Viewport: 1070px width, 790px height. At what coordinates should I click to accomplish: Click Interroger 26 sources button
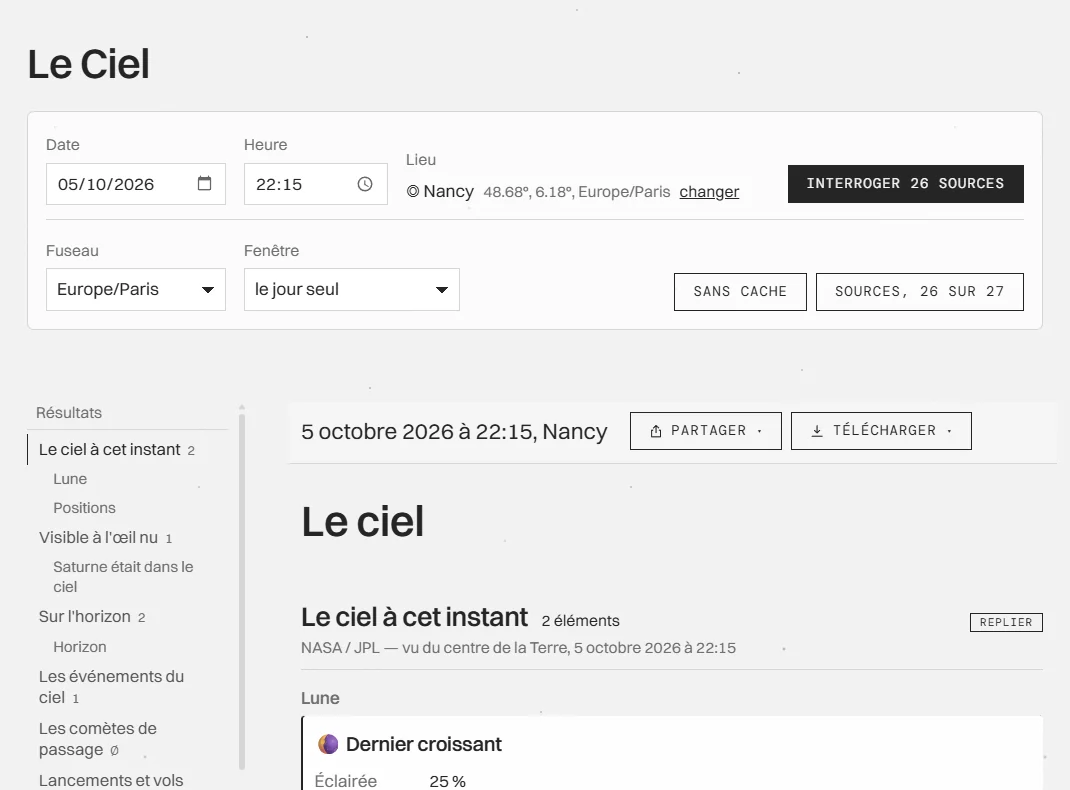[906, 184]
